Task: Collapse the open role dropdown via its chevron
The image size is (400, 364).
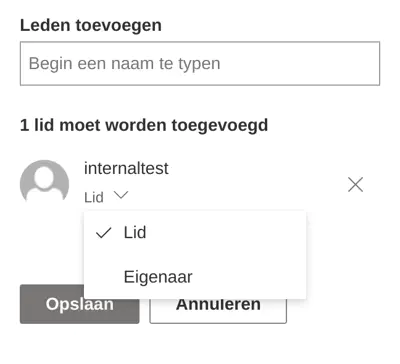Action: [x=121, y=194]
